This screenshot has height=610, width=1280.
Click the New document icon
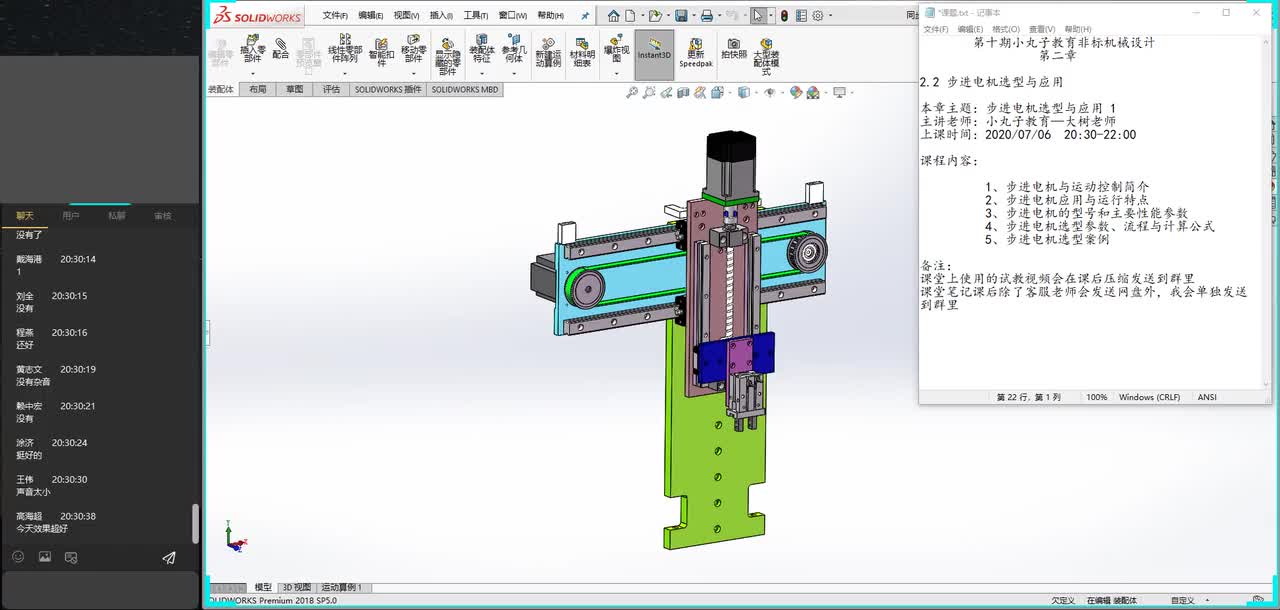[632, 15]
